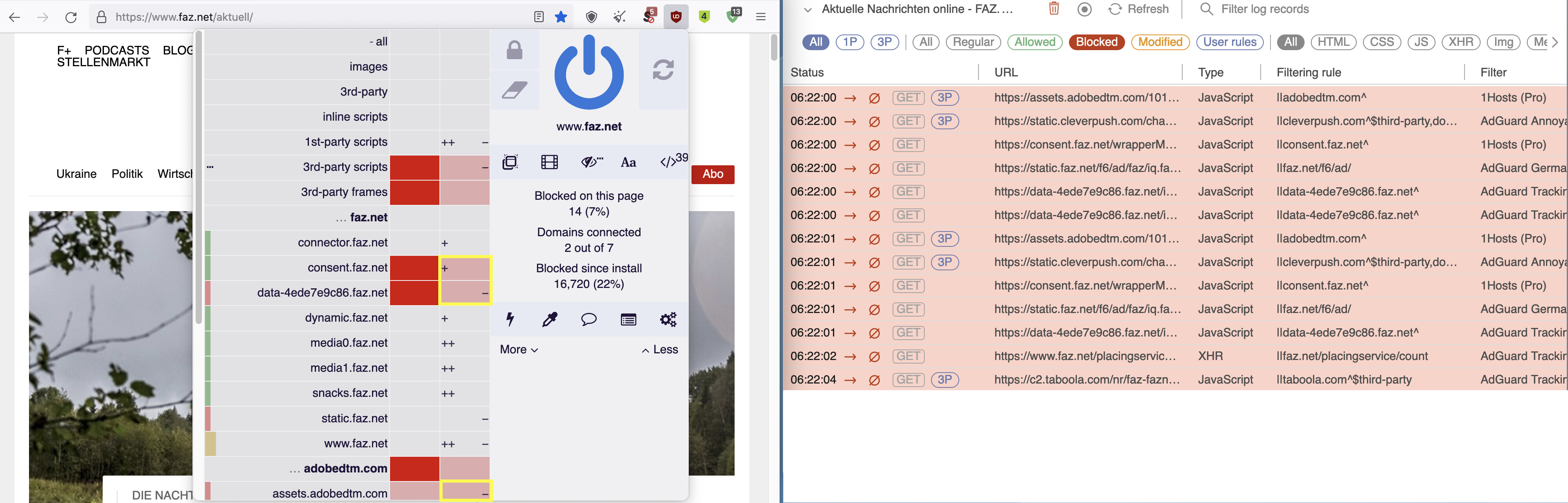Screen dimensions: 1568x503
Task: Click the browser reload button
Action: point(71,17)
